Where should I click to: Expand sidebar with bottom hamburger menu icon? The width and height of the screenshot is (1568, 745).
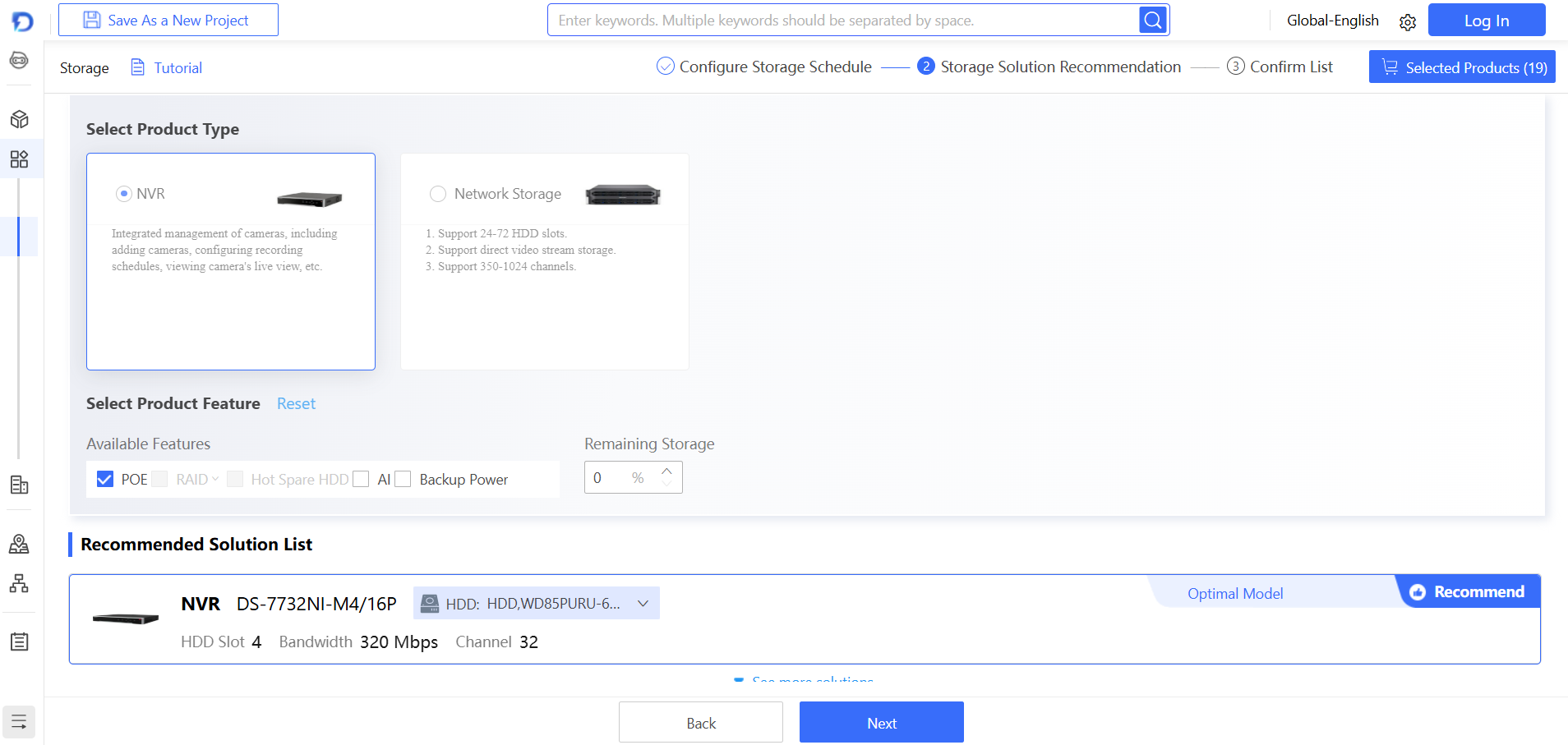tap(19, 722)
